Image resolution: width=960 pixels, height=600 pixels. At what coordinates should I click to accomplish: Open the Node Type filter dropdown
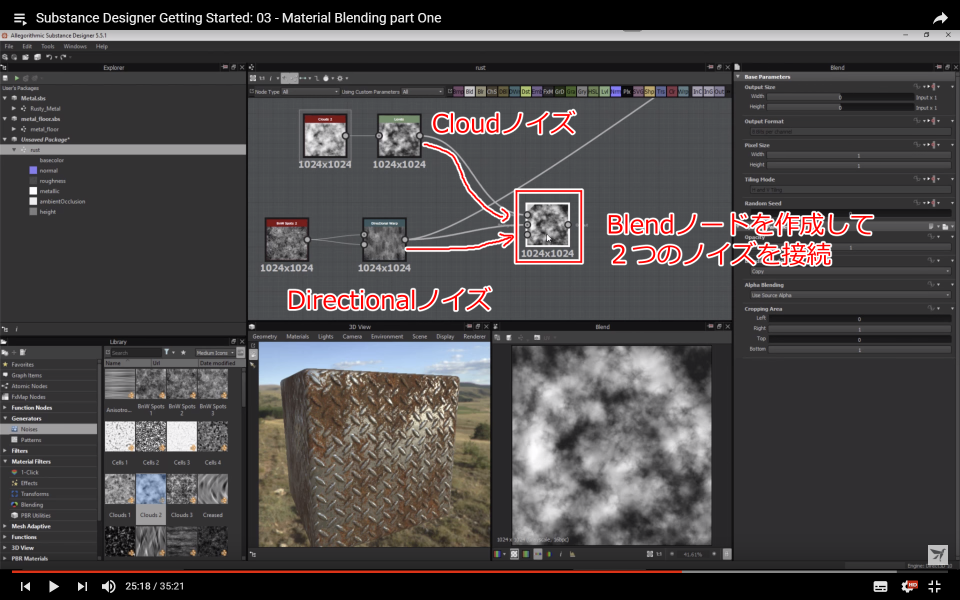[310, 92]
